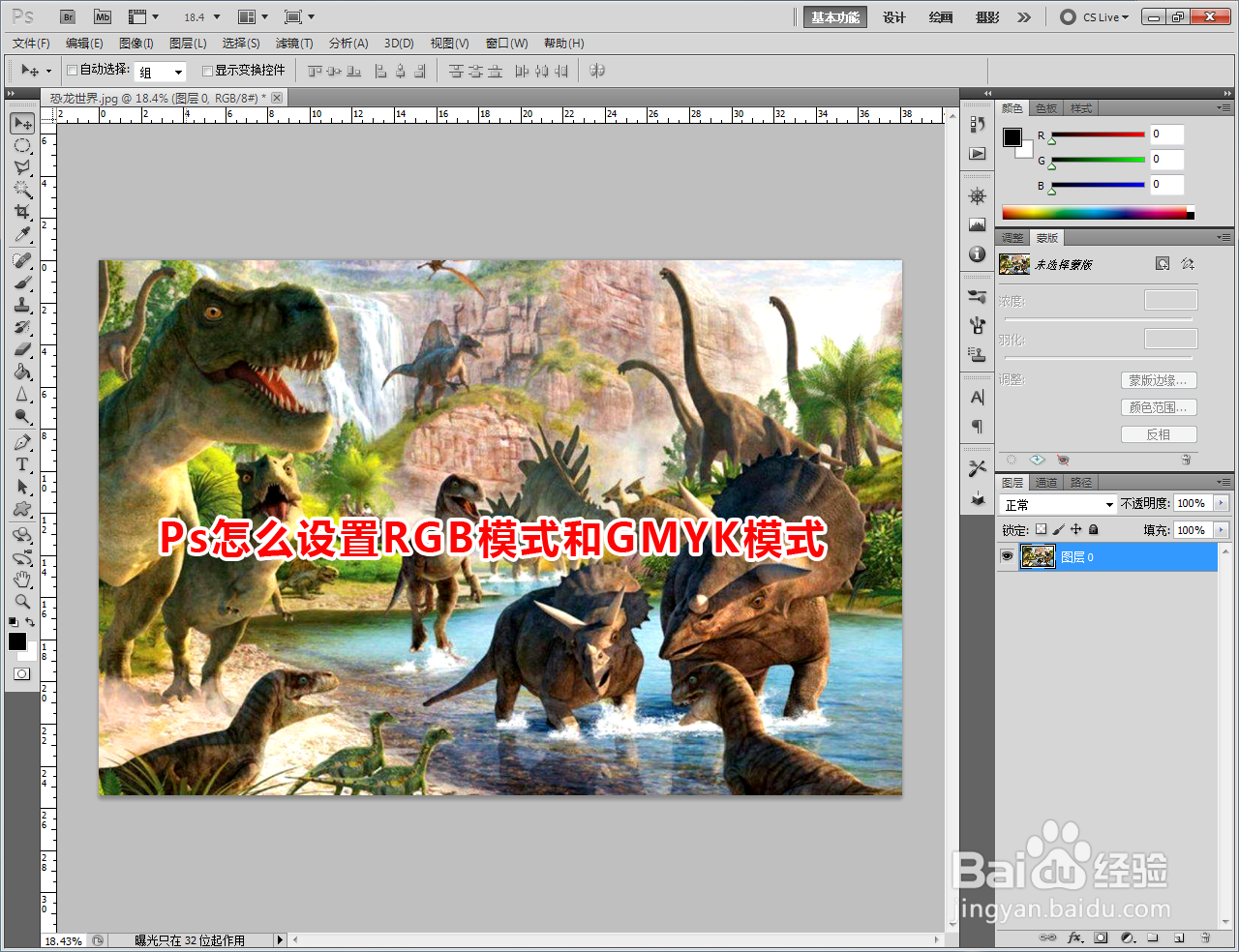Select the Dodge tool

pyautogui.click(x=22, y=417)
